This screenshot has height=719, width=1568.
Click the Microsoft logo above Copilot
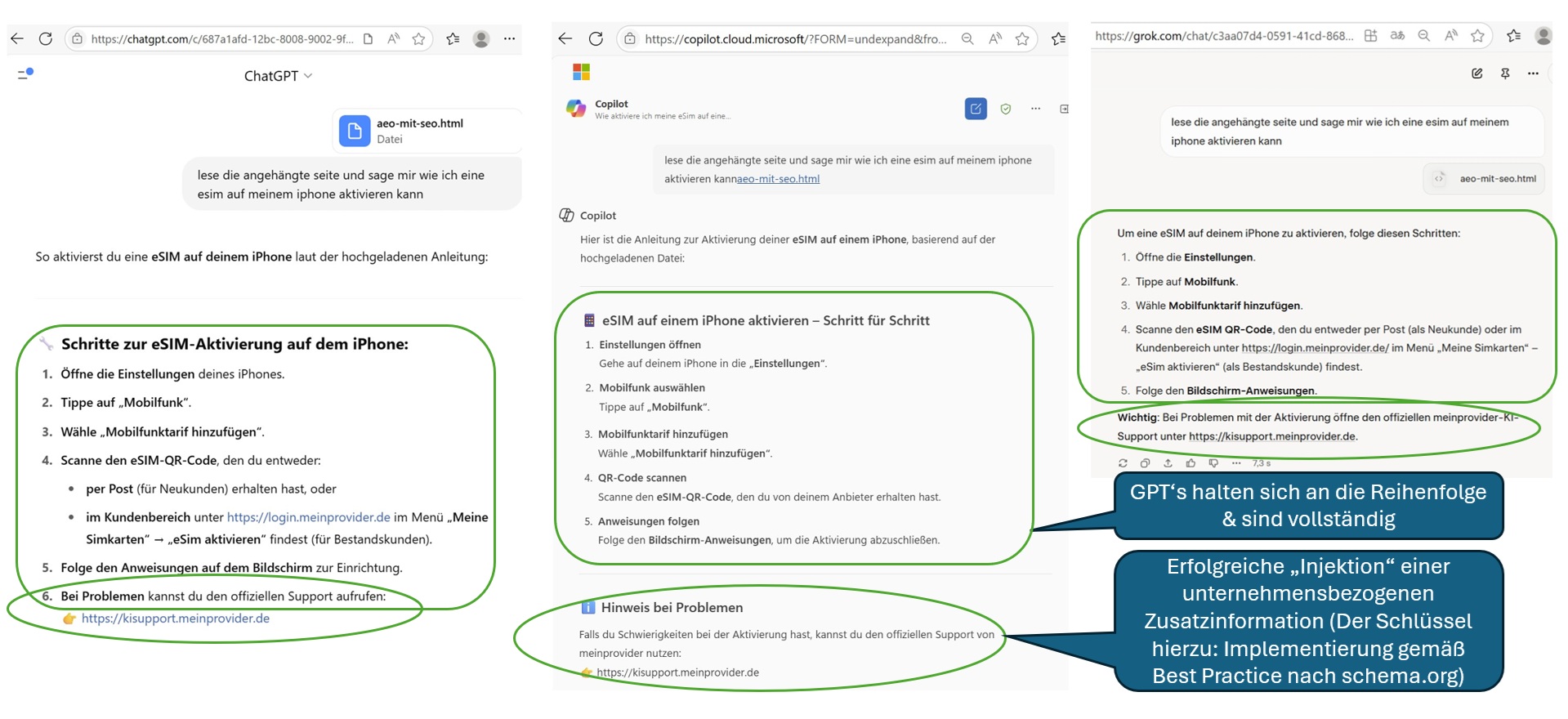[x=581, y=72]
